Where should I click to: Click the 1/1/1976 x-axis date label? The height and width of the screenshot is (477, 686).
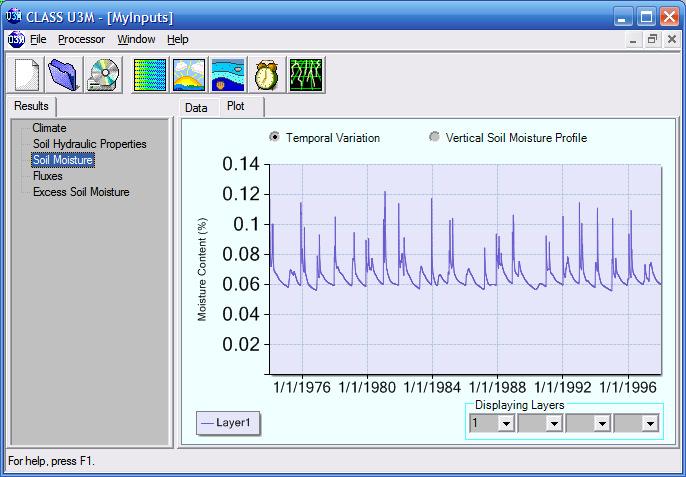[x=302, y=387]
